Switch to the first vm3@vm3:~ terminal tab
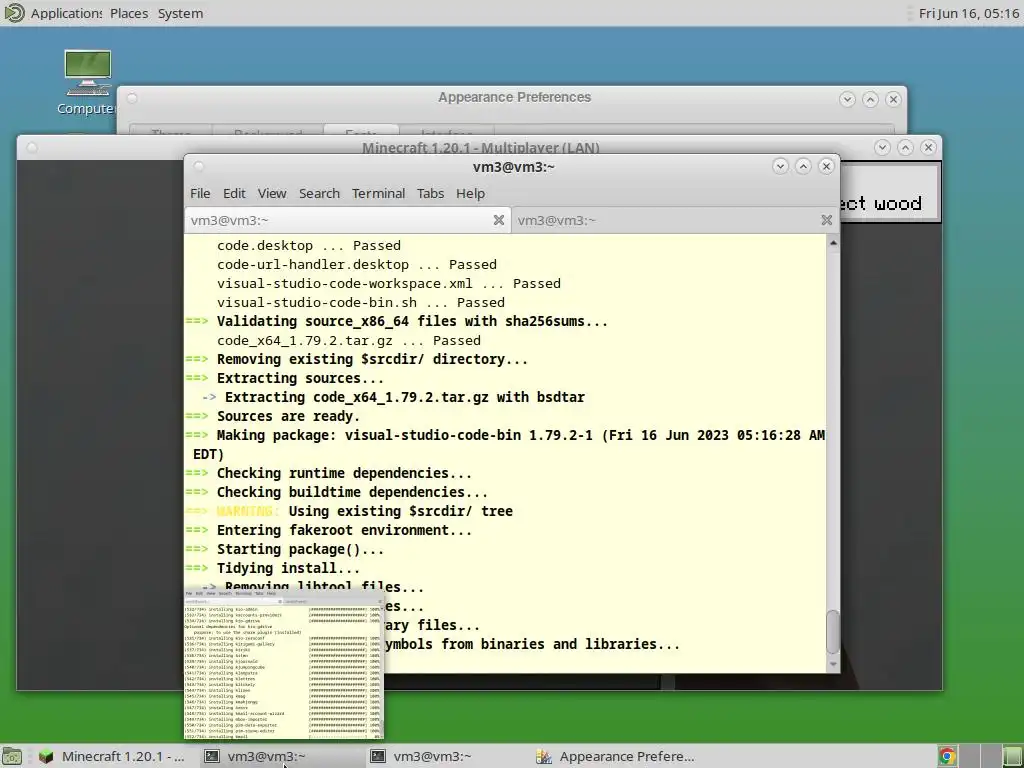The image size is (1024, 768). [347, 220]
